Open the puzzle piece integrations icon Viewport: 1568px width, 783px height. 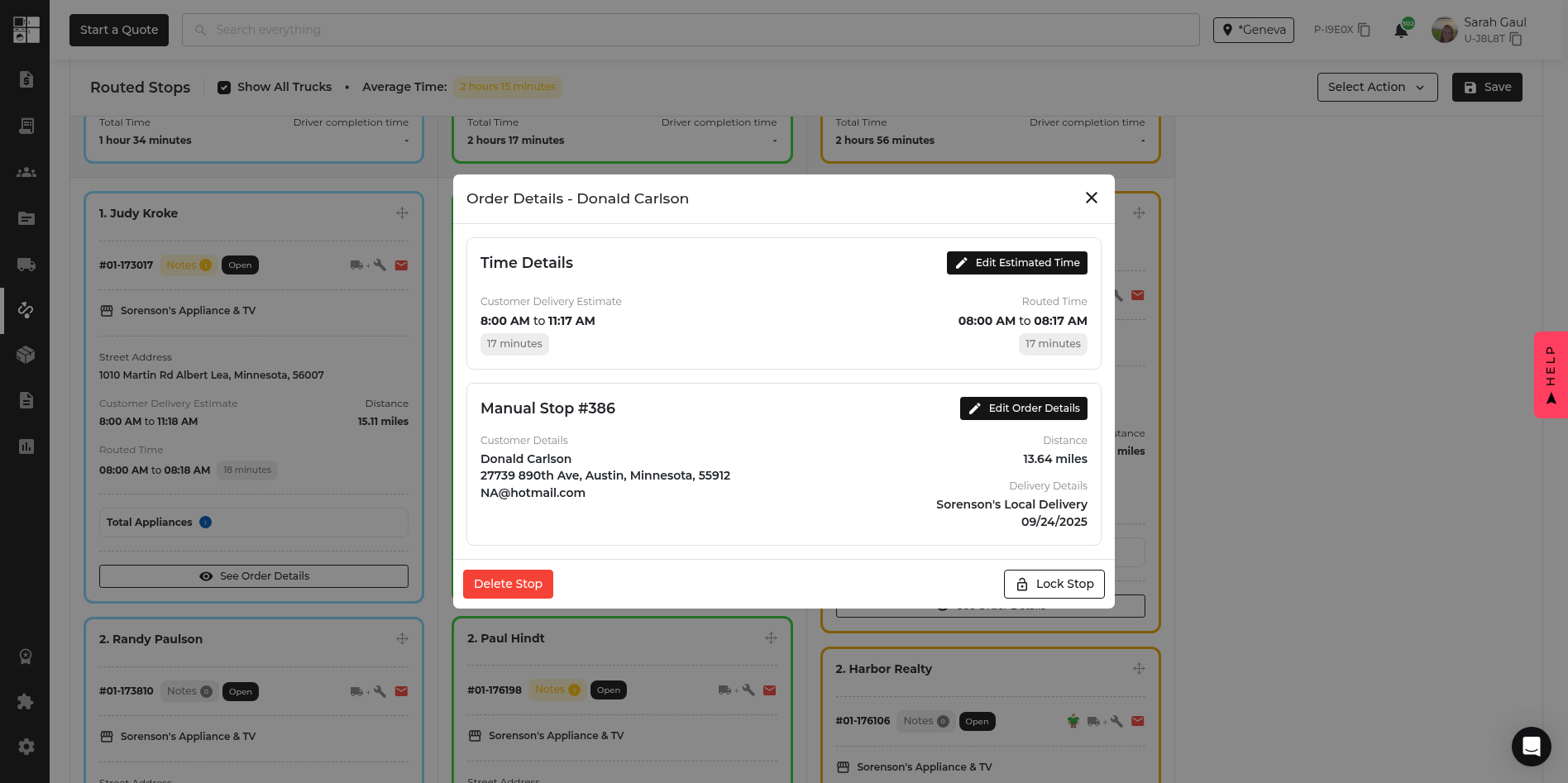click(26, 702)
